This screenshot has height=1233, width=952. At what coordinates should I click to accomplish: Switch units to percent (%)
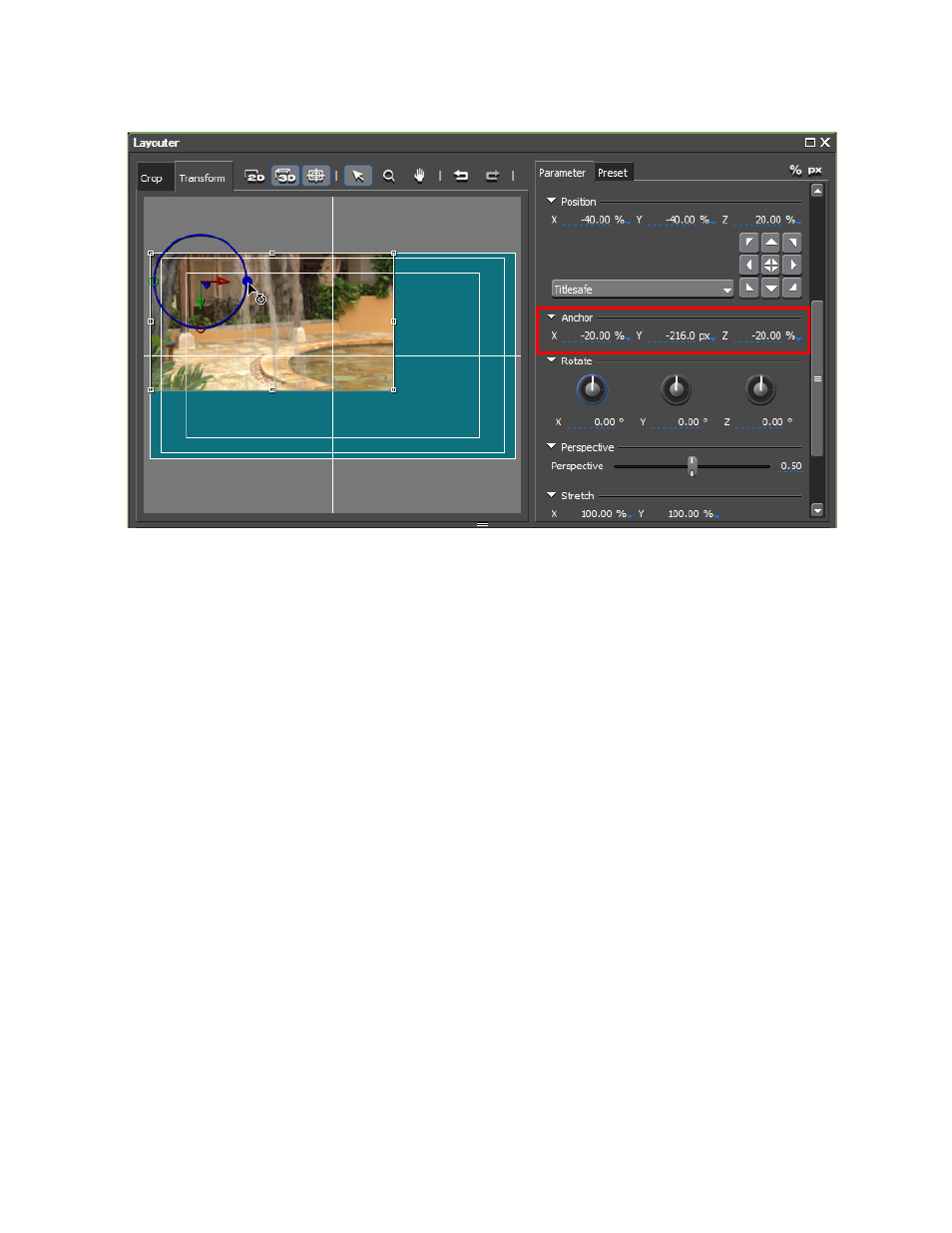coord(795,170)
